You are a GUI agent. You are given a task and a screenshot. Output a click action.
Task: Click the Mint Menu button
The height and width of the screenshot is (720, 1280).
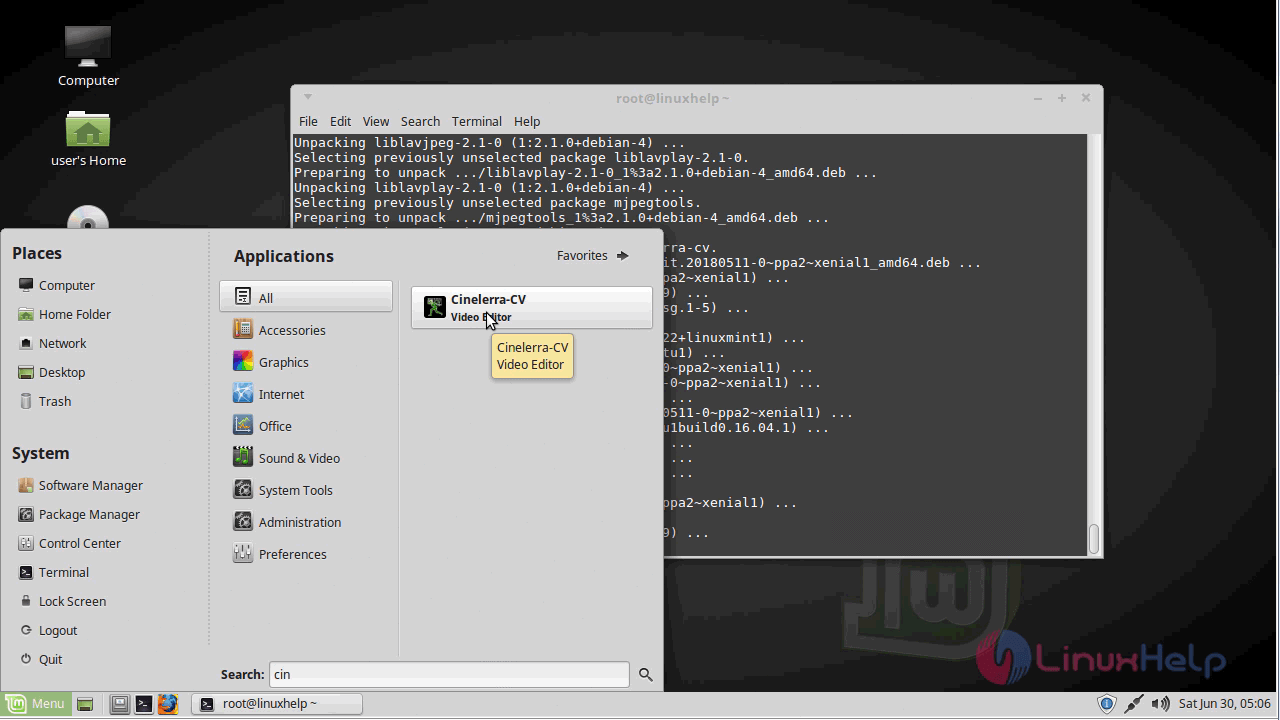pos(36,704)
